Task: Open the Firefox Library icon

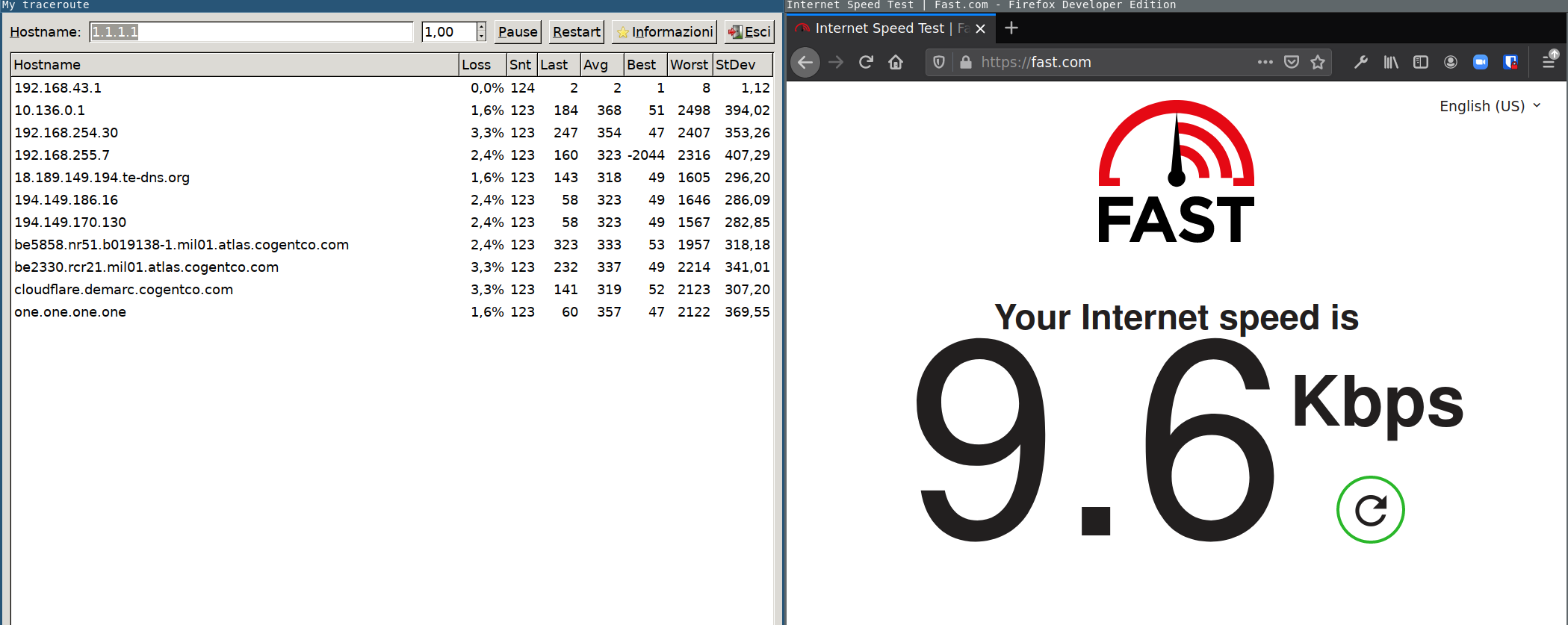Action: (1390, 62)
